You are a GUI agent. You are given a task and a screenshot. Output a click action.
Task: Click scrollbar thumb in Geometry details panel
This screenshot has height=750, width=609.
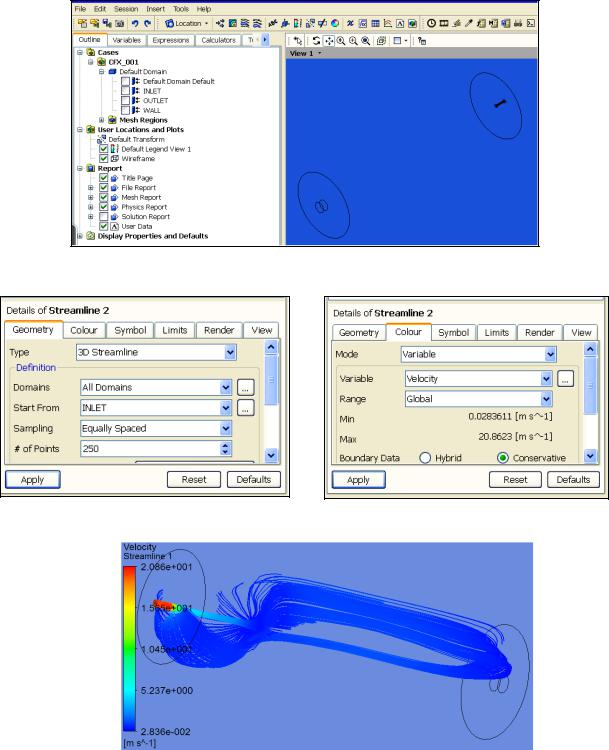(271, 380)
